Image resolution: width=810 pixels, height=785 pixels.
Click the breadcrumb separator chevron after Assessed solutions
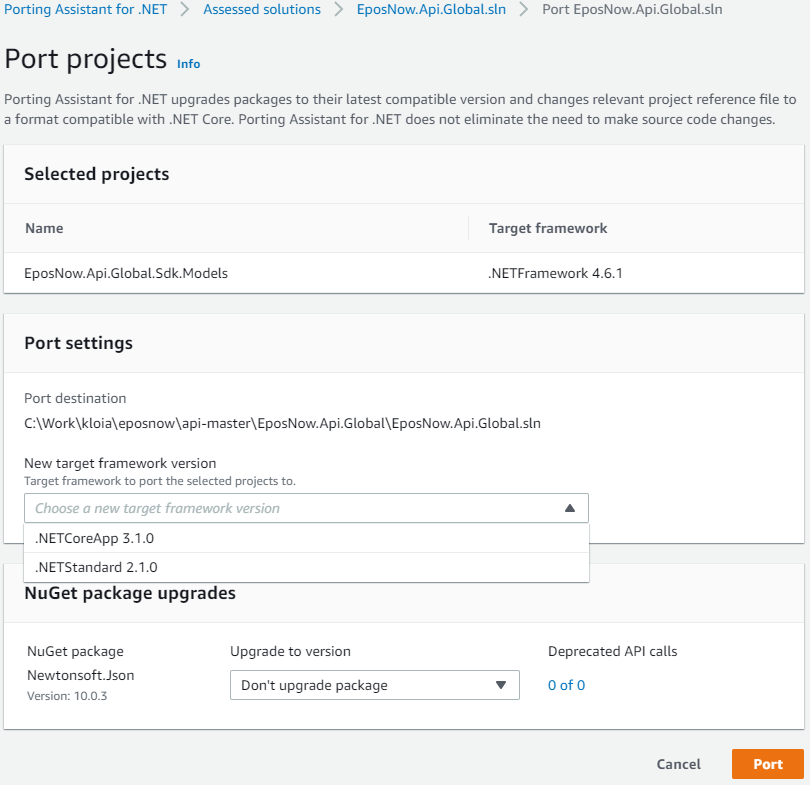click(336, 9)
